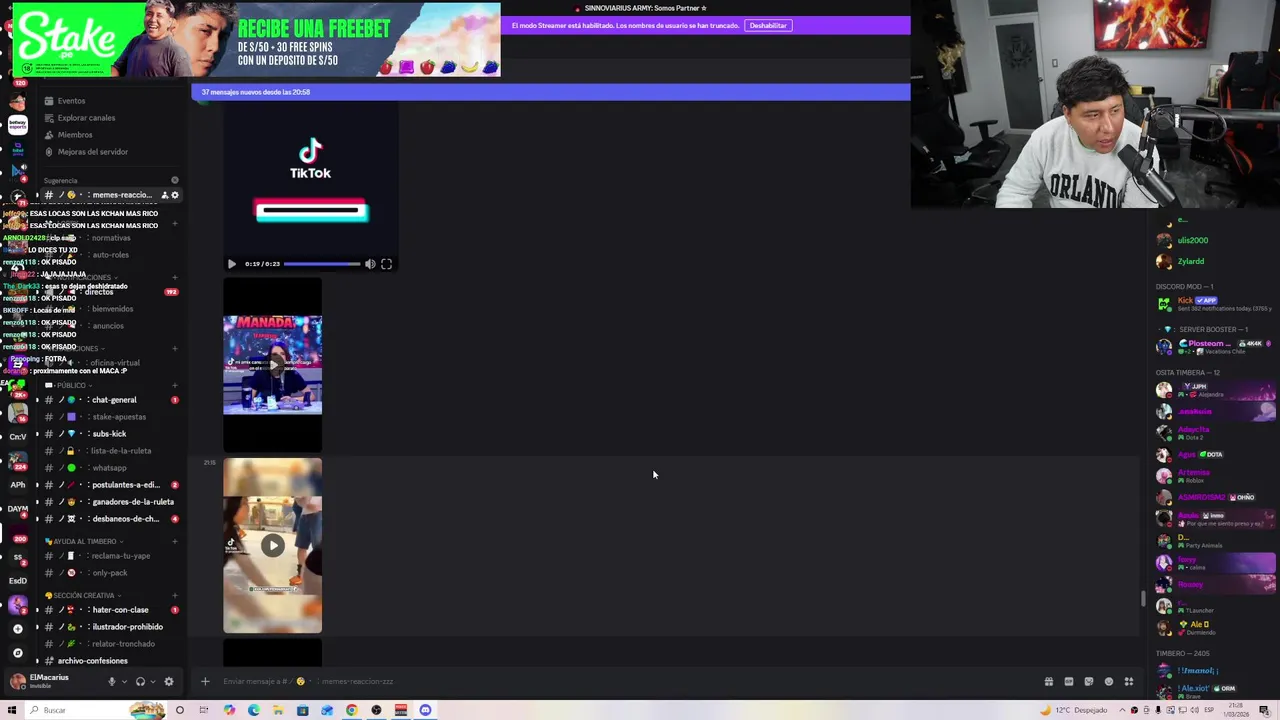Viewport: 1280px width, 720px height.
Task: Create invite for memes-reaccion channel
Action: point(165,195)
